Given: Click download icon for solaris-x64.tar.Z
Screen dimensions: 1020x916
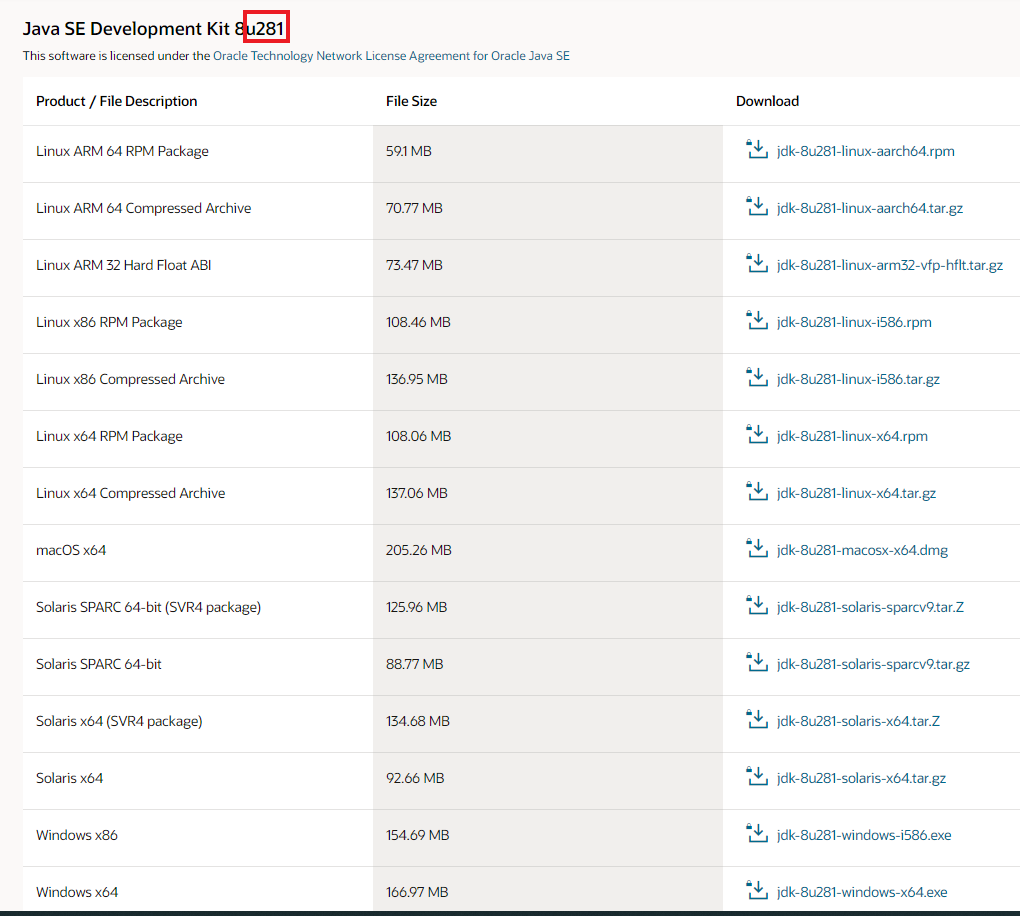Looking at the screenshot, I should tap(757, 720).
